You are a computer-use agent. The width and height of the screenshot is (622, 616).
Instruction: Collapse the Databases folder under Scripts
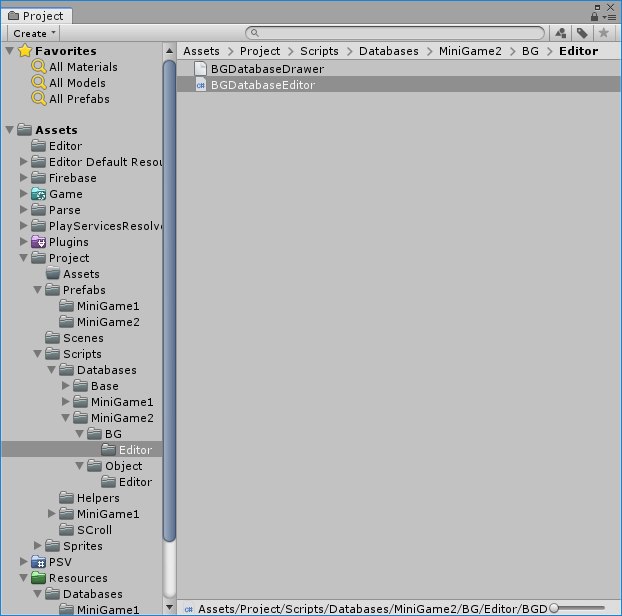52,370
